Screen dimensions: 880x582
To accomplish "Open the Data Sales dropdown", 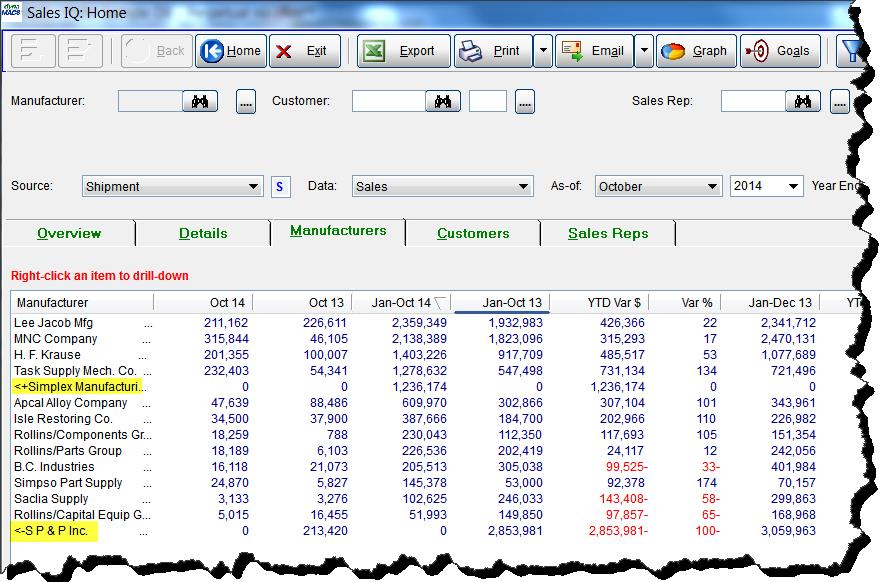I will point(442,186).
